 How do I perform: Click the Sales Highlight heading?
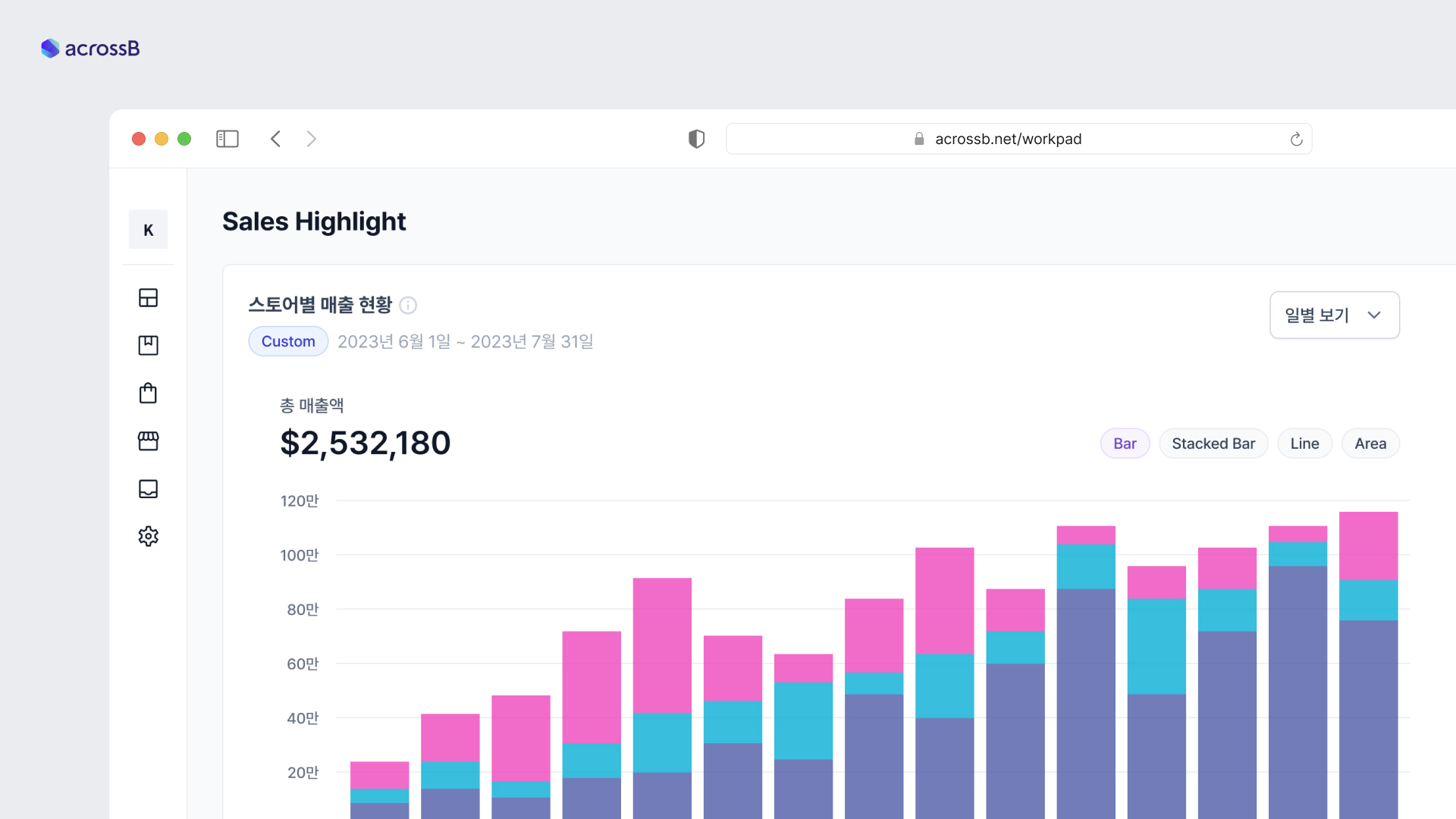click(x=314, y=221)
